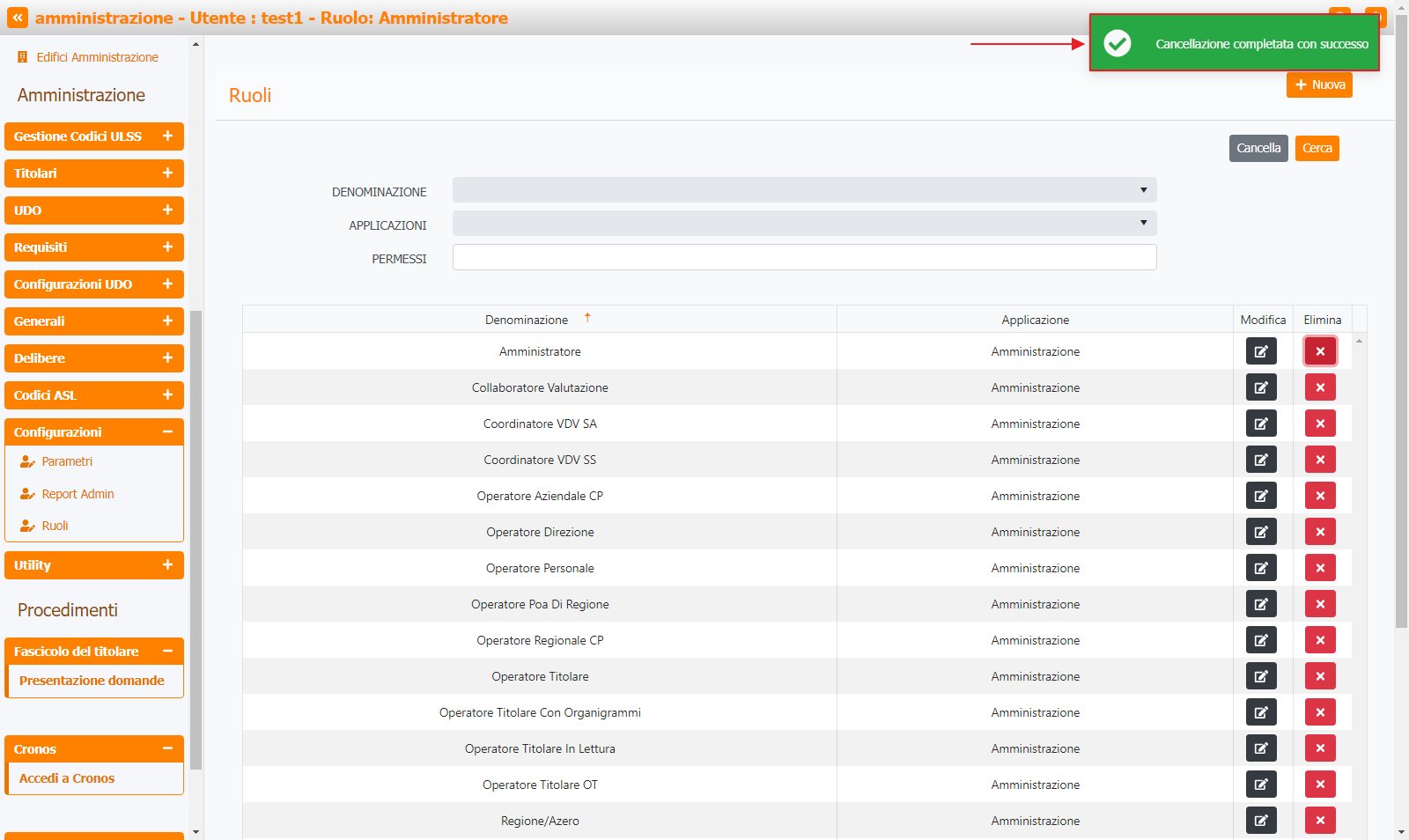The image size is (1409, 840).
Task: Click into the PERMESSI input field
Action: pos(804,257)
